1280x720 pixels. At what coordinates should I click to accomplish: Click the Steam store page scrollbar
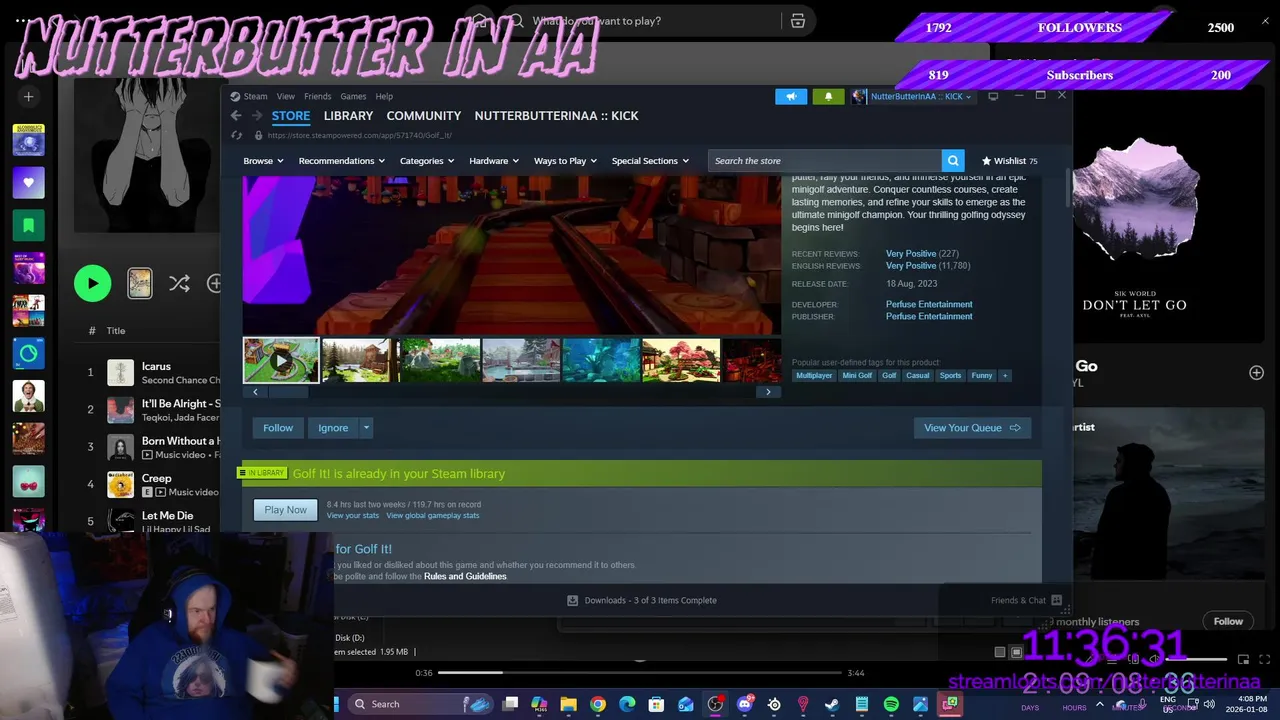[1067, 190]
